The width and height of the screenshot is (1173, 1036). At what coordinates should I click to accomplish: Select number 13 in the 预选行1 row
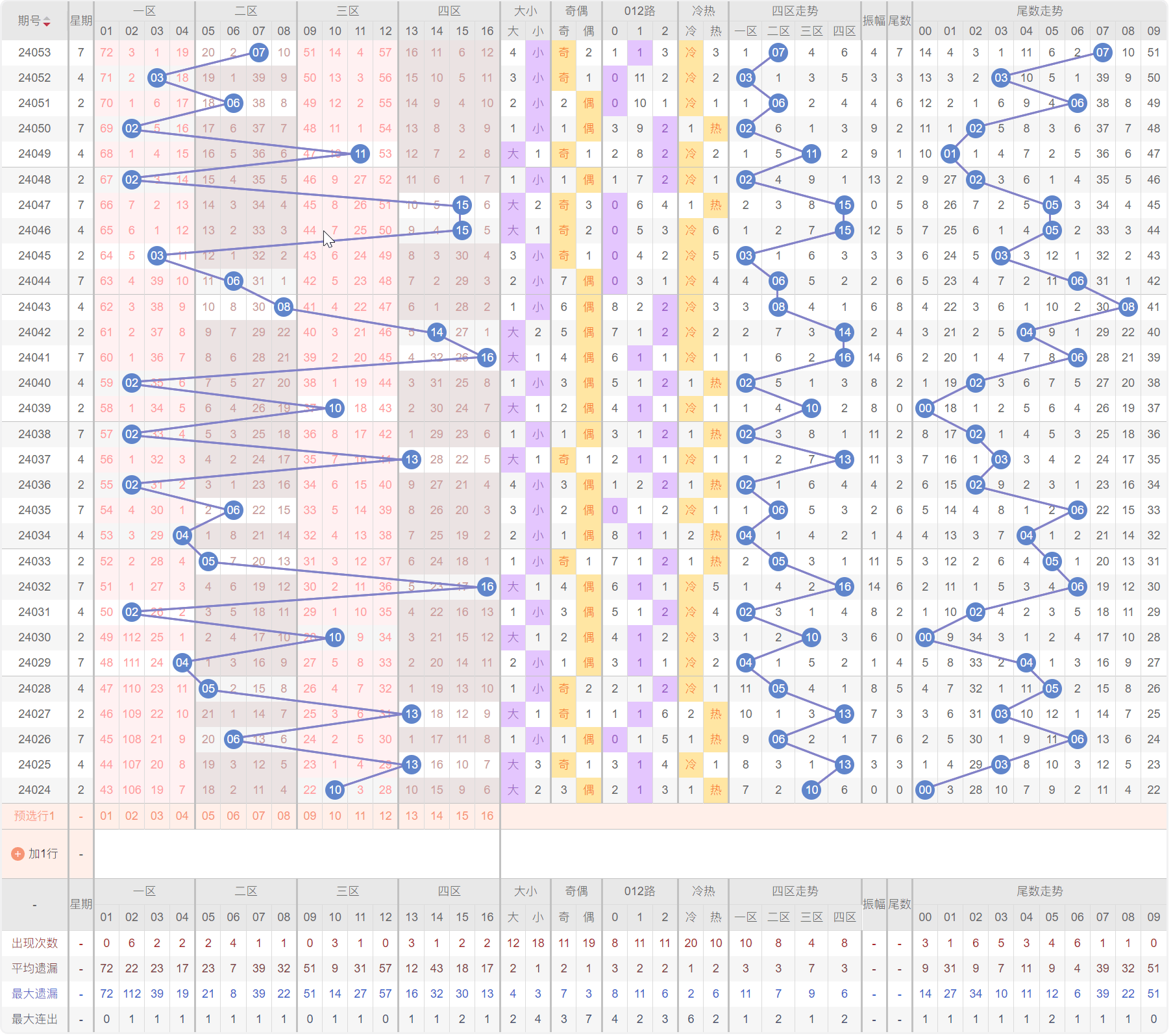point(412,816)
